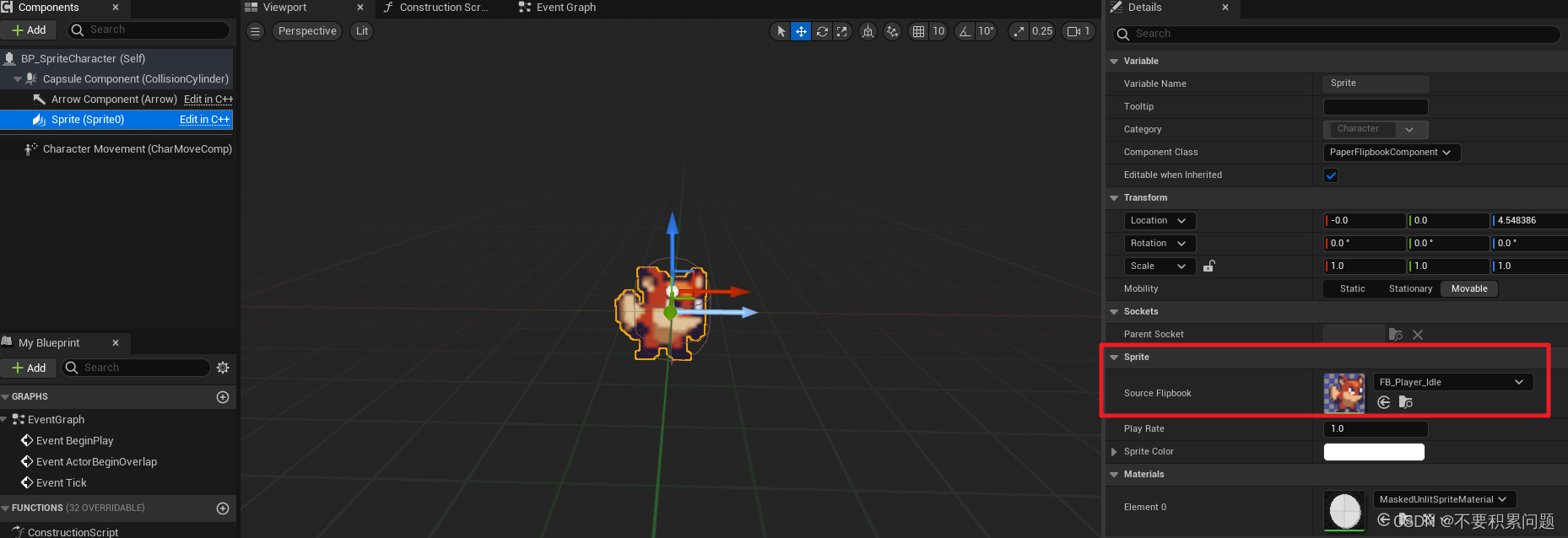Toggle scale snapping icon
This screenshot has height=538, width=1568.
tap(1019, 31)
